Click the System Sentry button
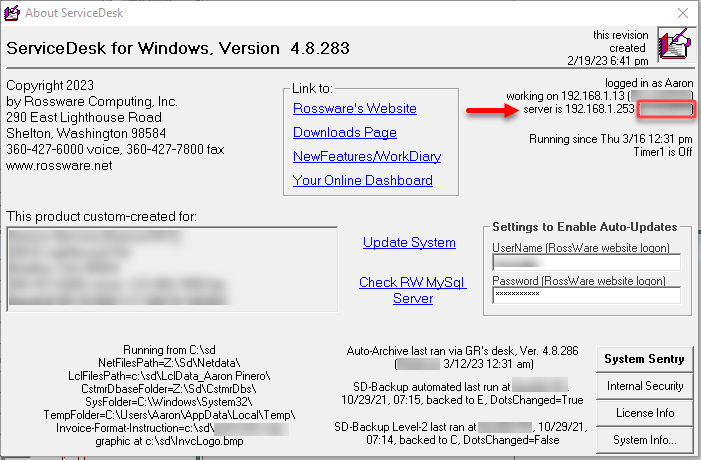This screenshot has width=701, height=460. pyautogui.click(x=644, y=359)
